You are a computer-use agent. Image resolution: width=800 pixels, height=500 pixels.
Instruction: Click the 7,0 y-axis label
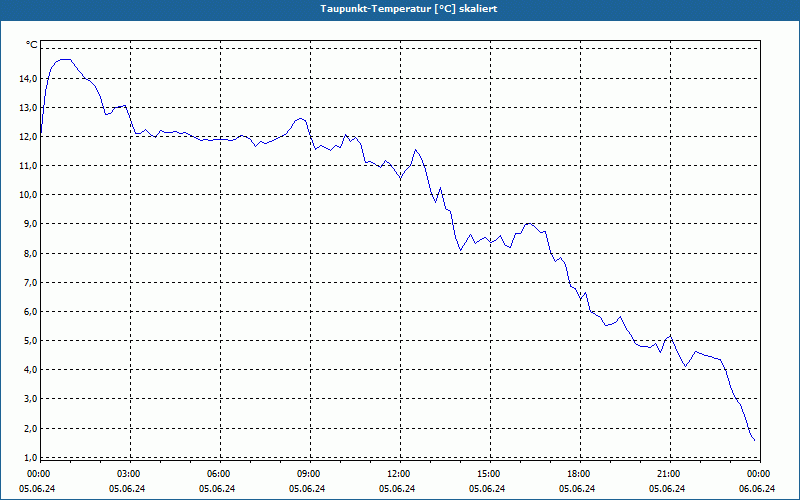(x=30, y=283)
